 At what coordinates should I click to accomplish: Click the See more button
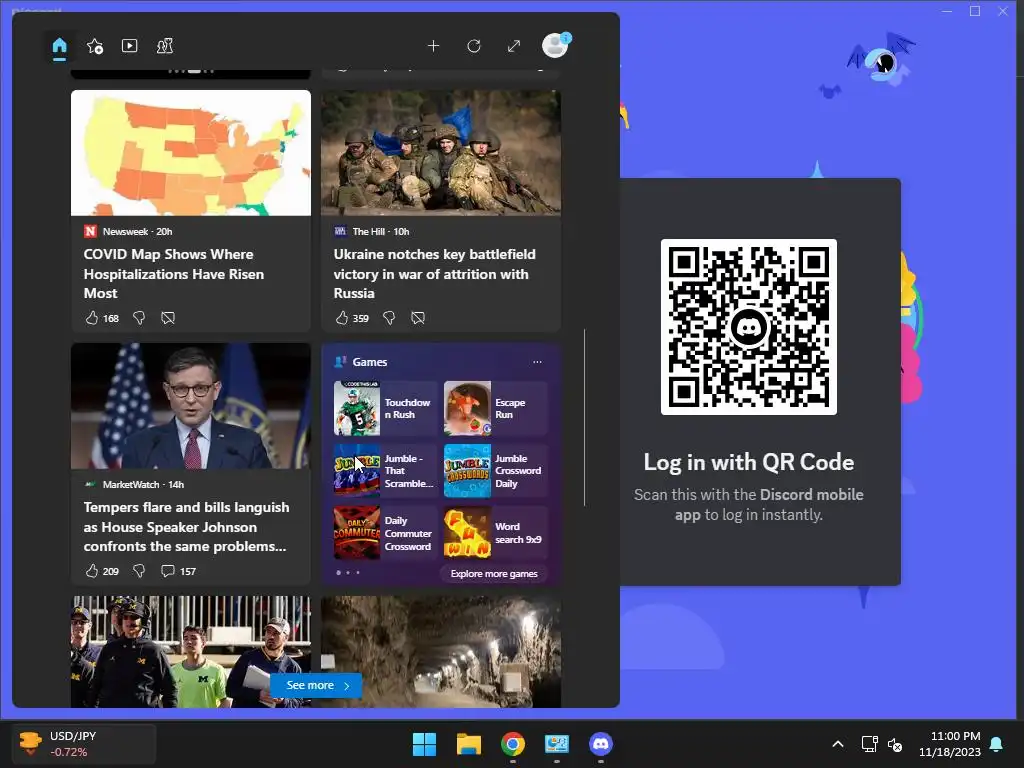(x=316, y=685)
